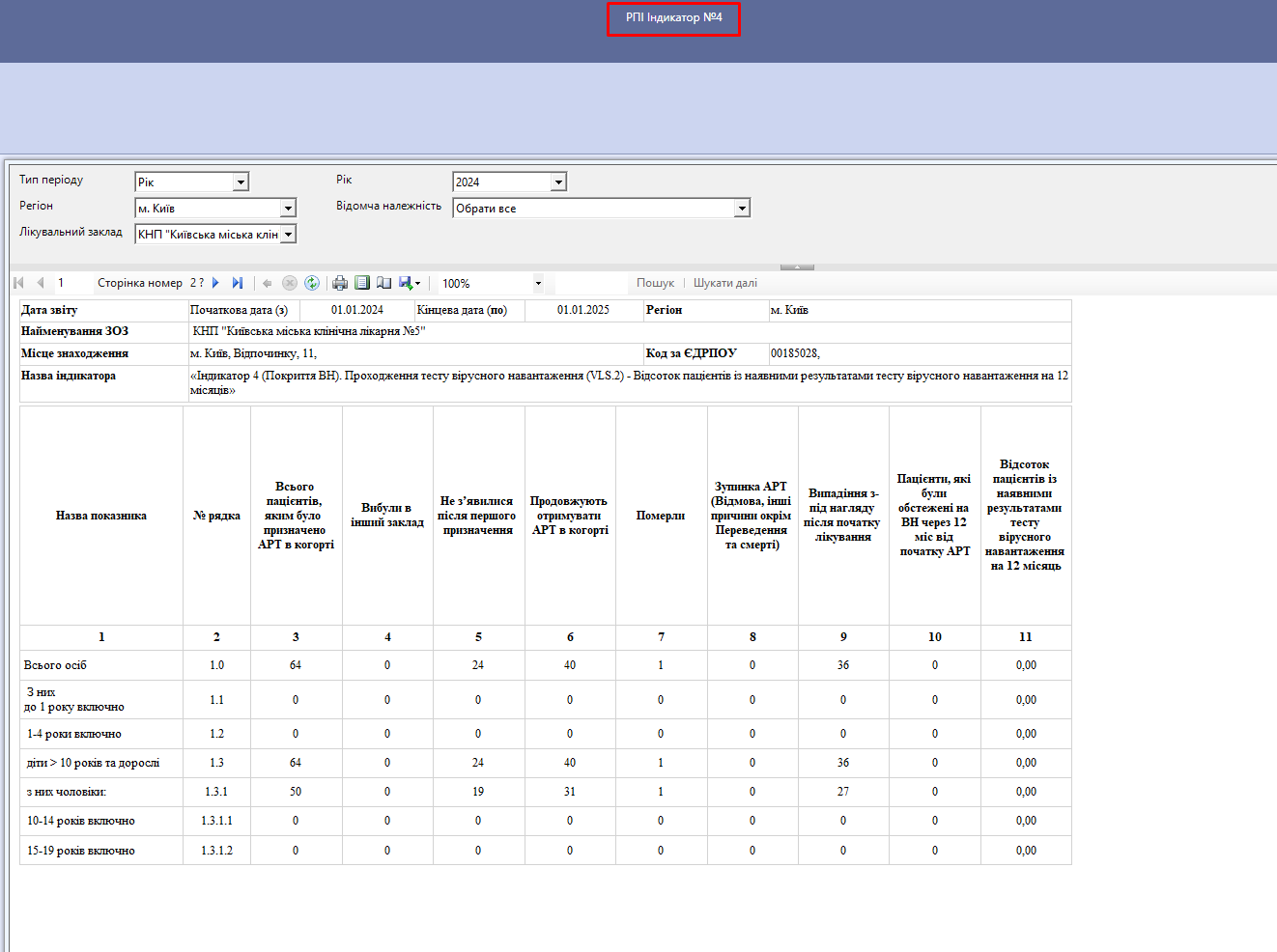Screen dimensions: 1277x952
Task: Click 15-19 років включно row label
Action: click(81, 851)
